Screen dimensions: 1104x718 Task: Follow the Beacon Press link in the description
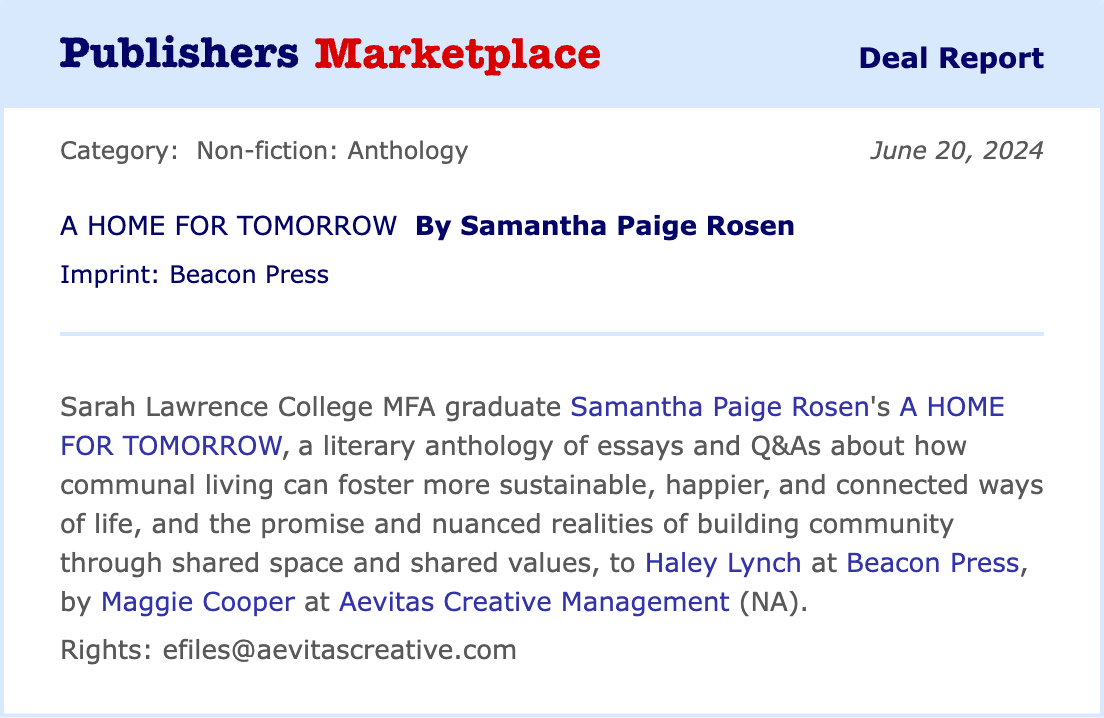coord(932,563)
